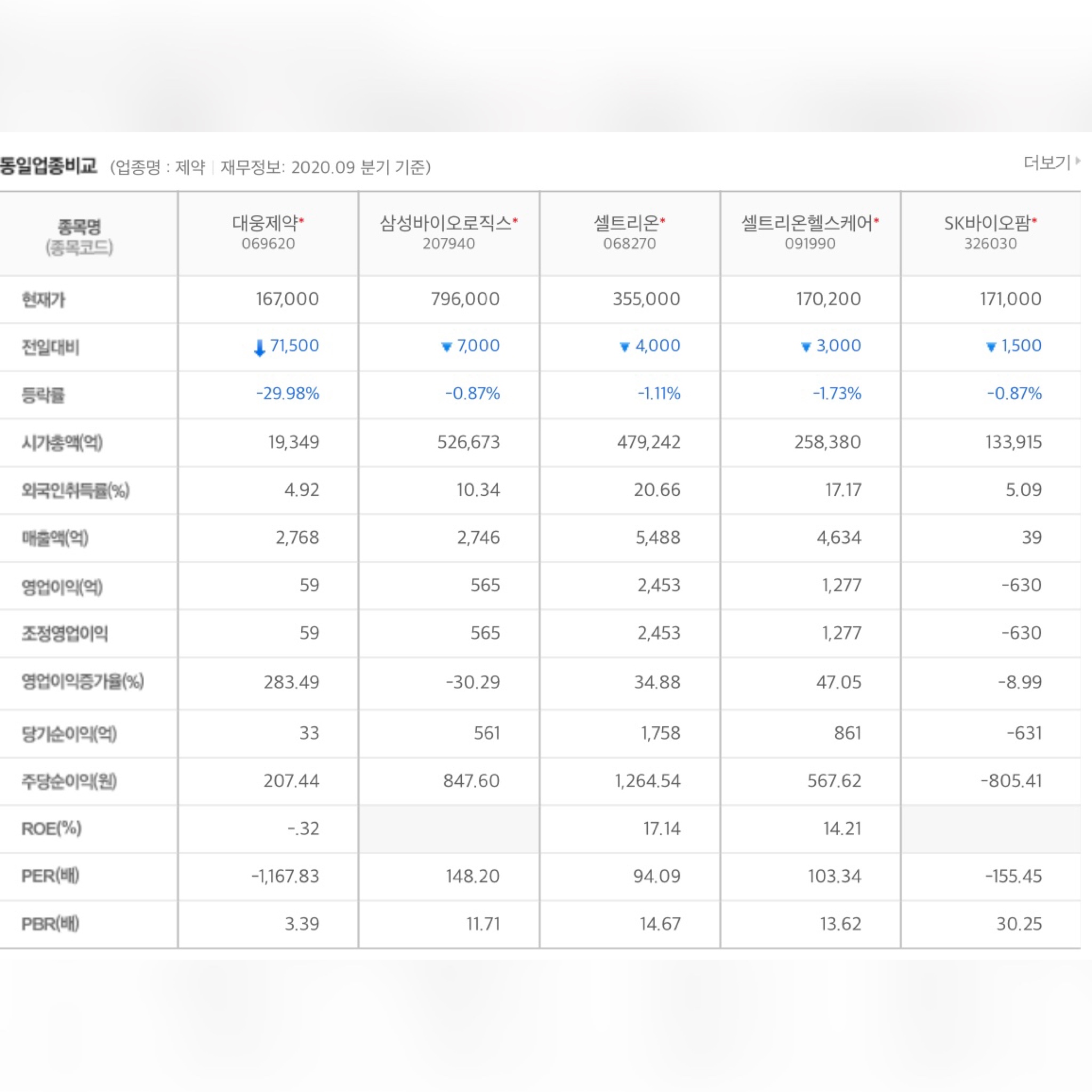Click current price 167,000
Image resolution: width=1092 pixels, height=1092 pixels.
[x=287, y=299]
